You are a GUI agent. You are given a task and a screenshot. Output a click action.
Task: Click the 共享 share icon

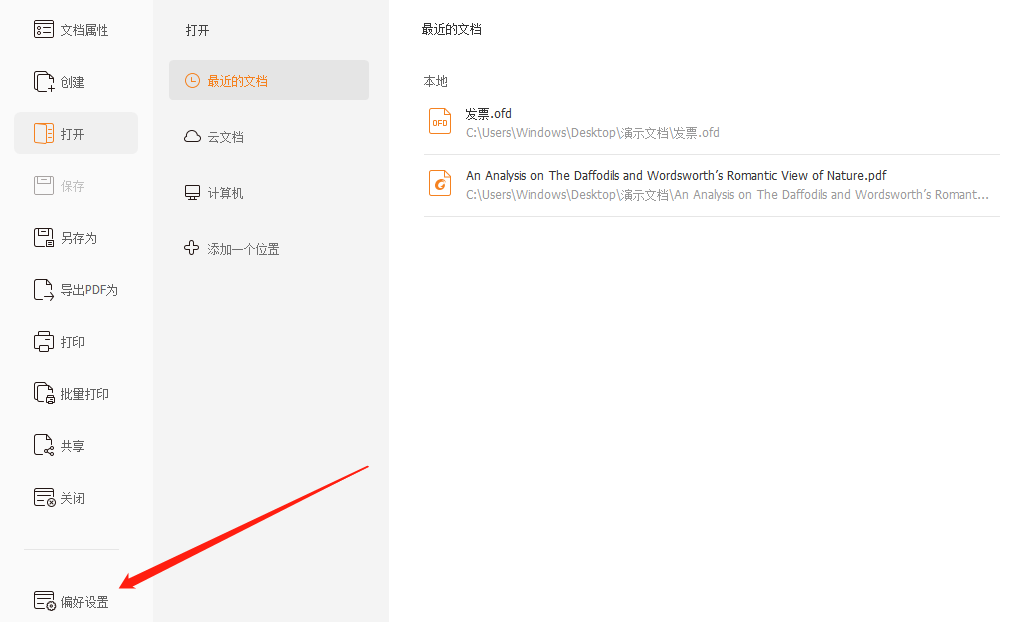pos(44,446)
